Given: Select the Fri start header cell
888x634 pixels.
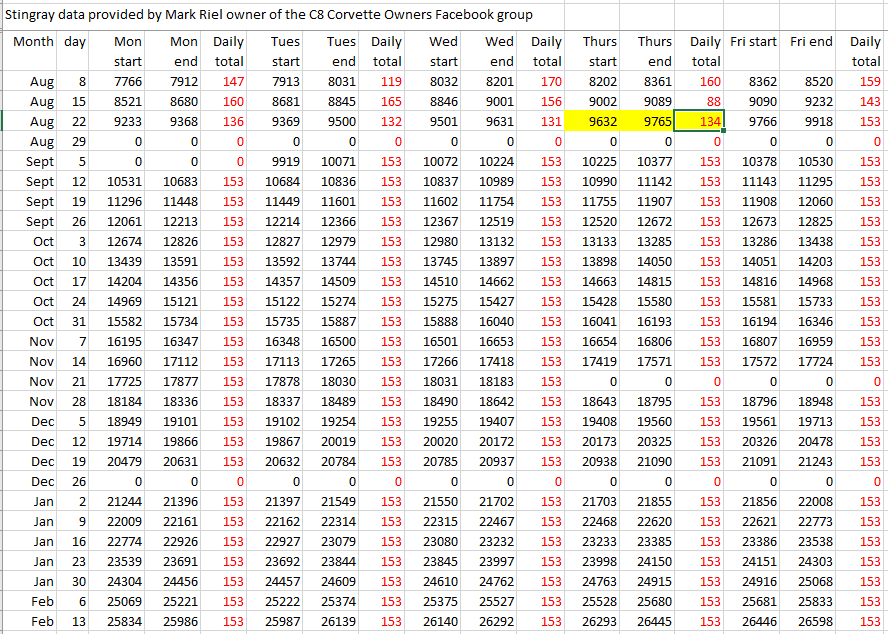Looking at the screenshot, I should click(753, 42).
